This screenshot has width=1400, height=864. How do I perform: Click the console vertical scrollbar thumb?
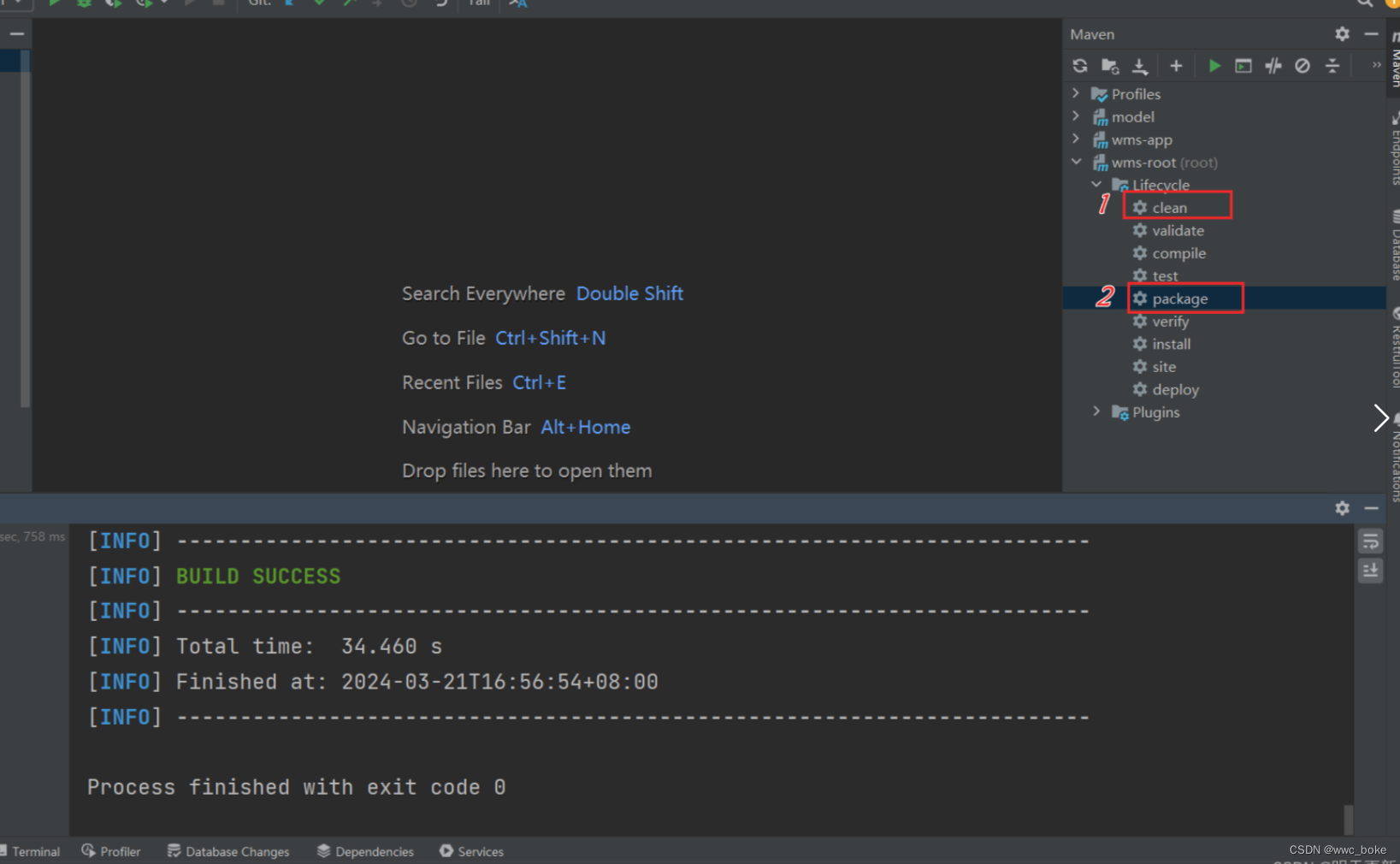click(x=1349, y=820)
